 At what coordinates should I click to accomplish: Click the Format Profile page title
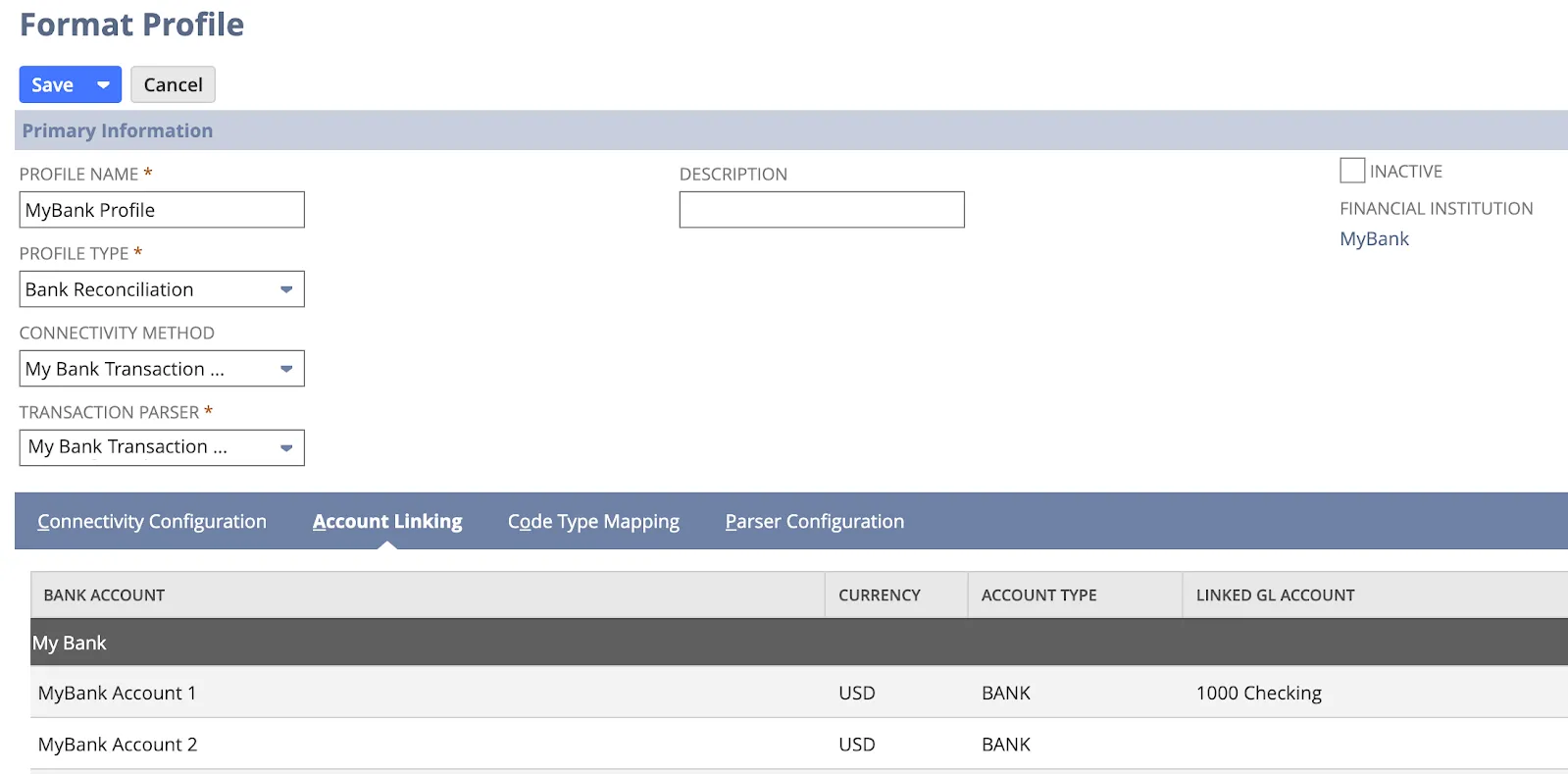click(132, 25)
